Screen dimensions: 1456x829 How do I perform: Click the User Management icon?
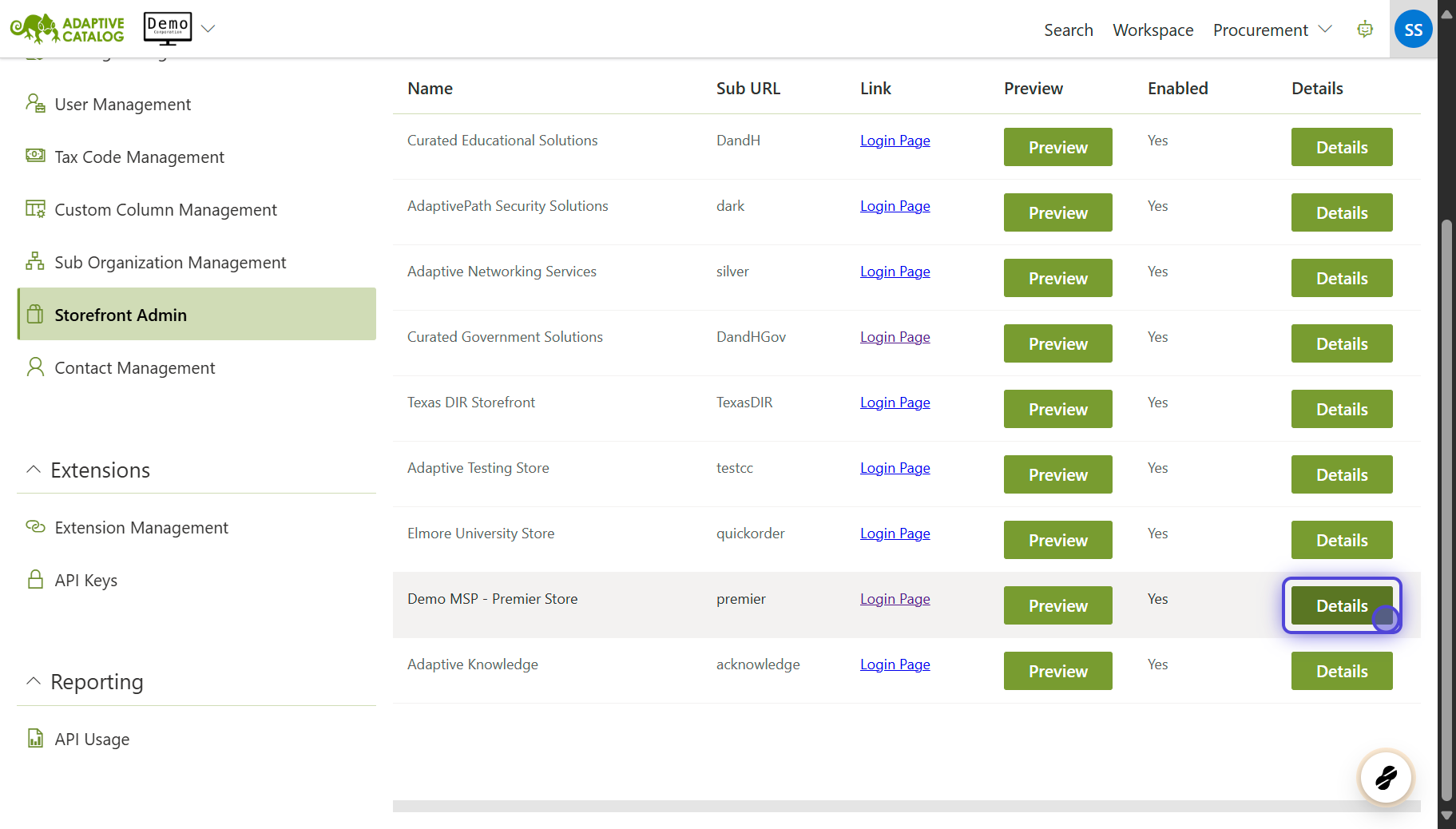(x=35, y=103)
